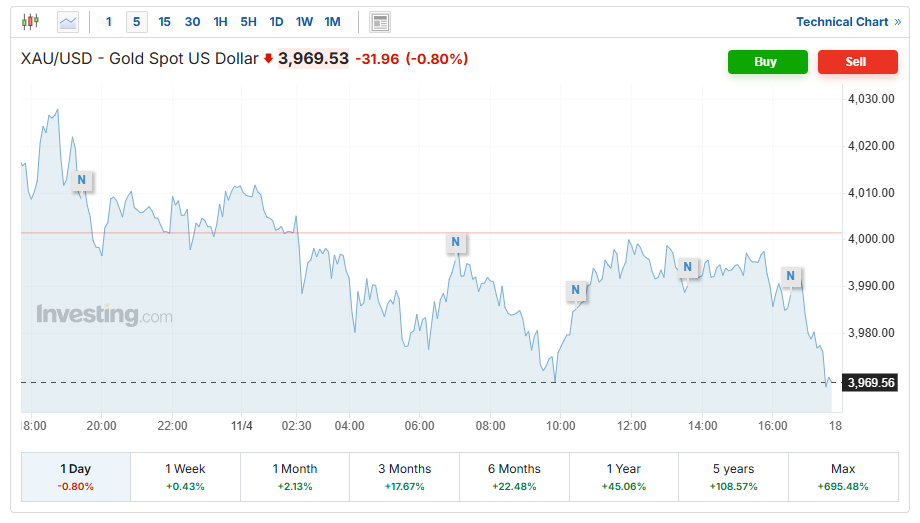Viewport: 920px width, 523px height.
Task: Open the N news marker after 16:00
Action: 791,276
